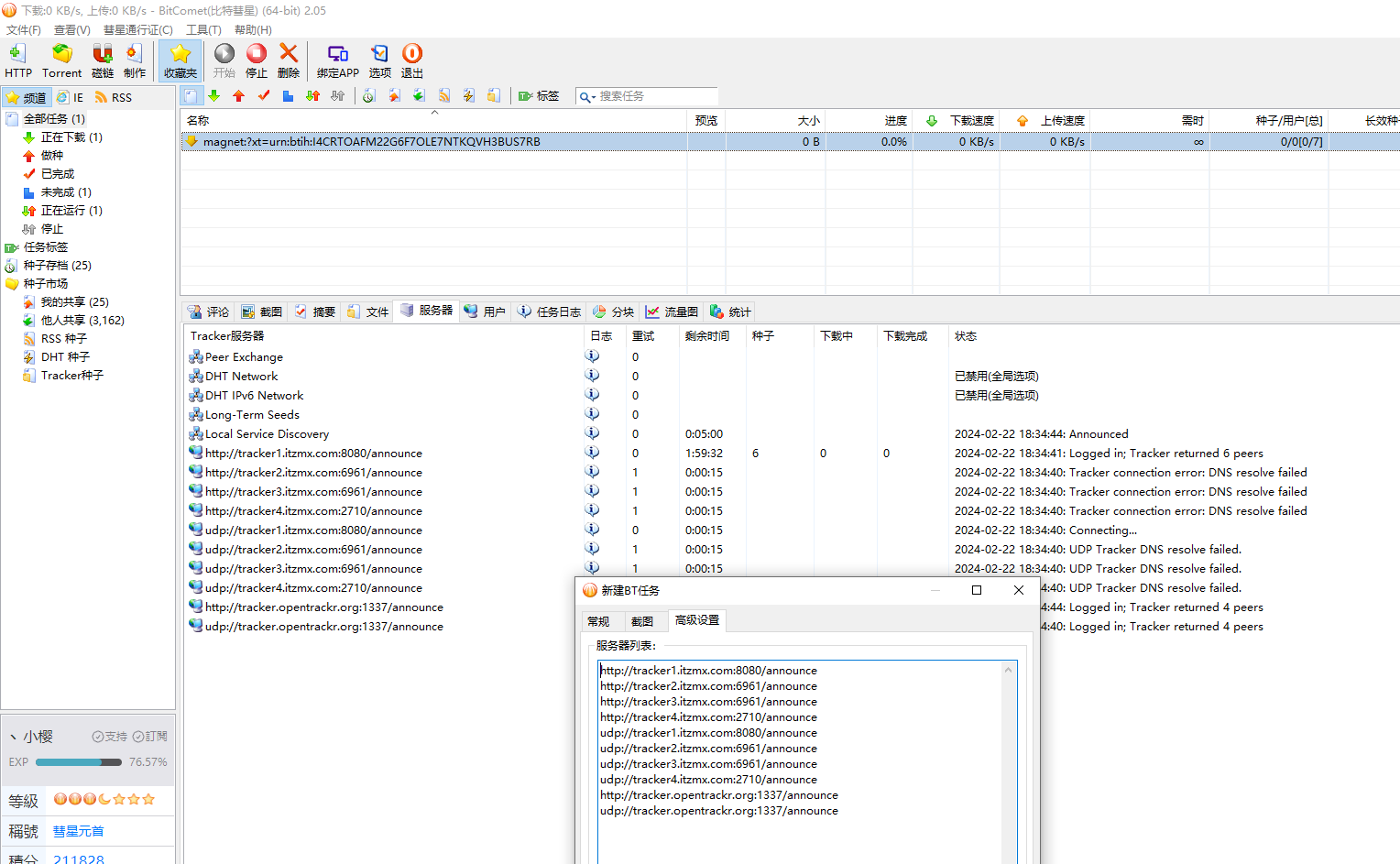Click the blue block unfinished filter icon
The image size is (1400, 864).
click(x=288, y=95)
